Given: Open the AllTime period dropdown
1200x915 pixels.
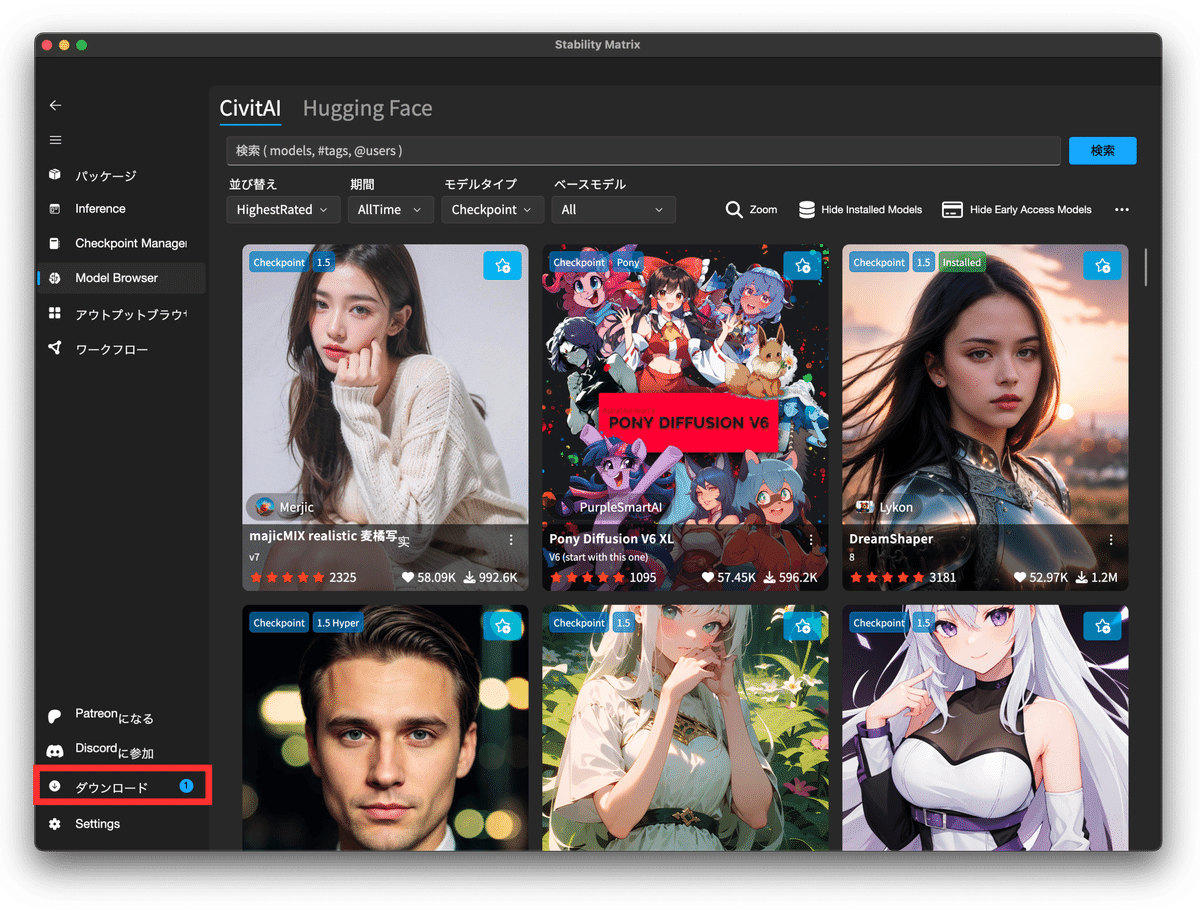Looking at the screenshot, I should point(391,210).
